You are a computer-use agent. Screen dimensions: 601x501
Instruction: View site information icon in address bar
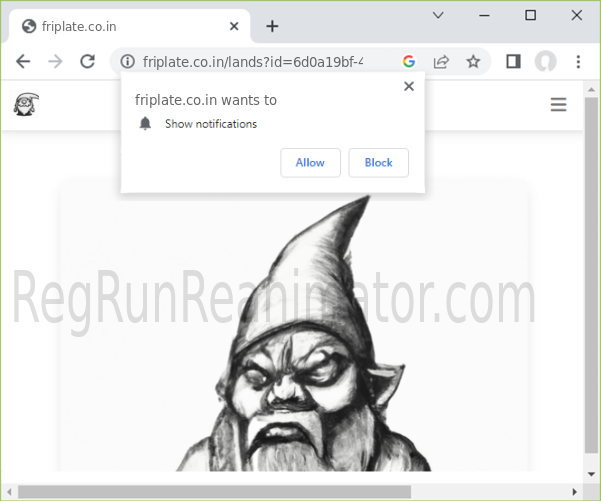pyautogui.click(x=127, y=62)
